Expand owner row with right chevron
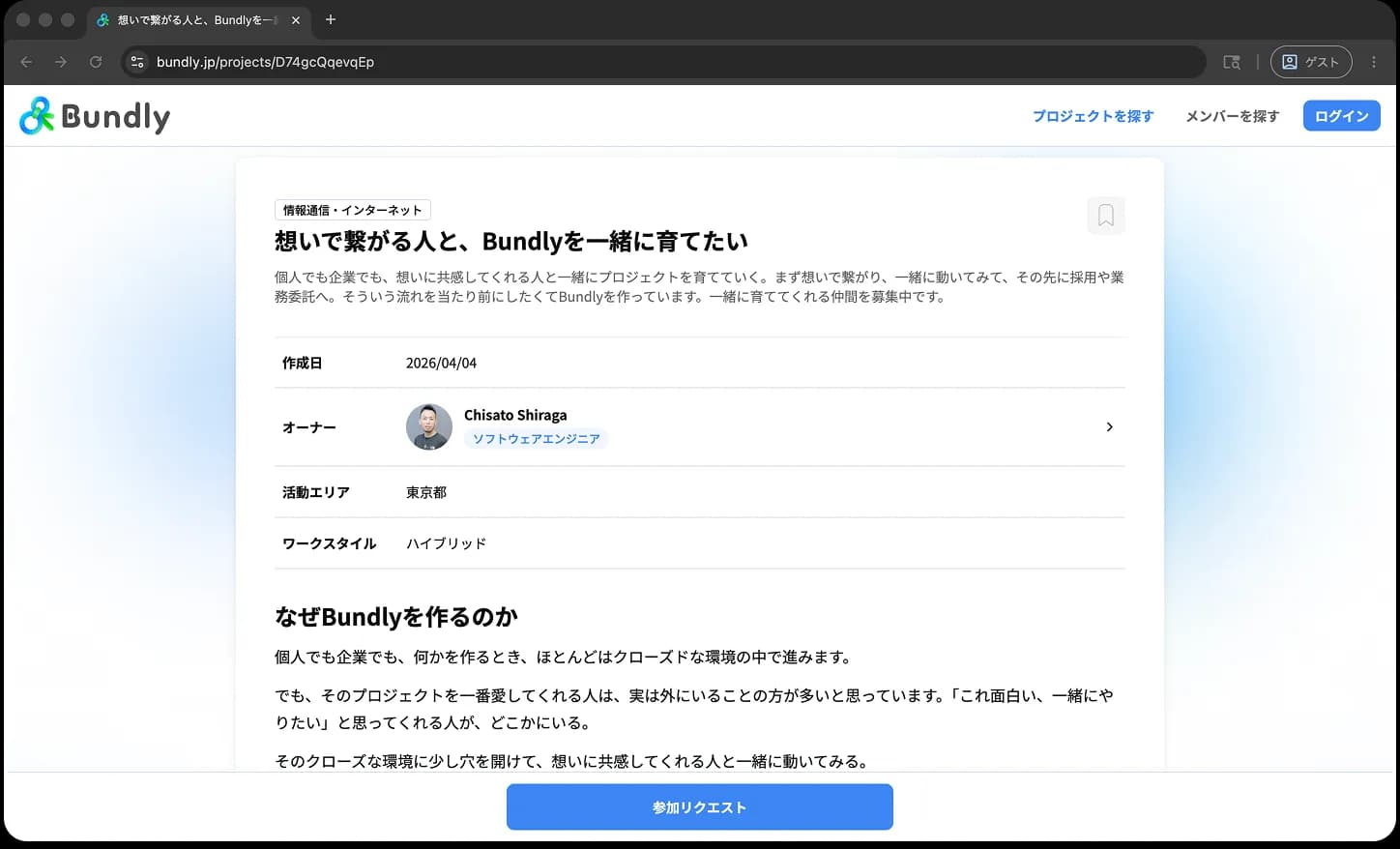1400x849 pixels. point(1109,426)
